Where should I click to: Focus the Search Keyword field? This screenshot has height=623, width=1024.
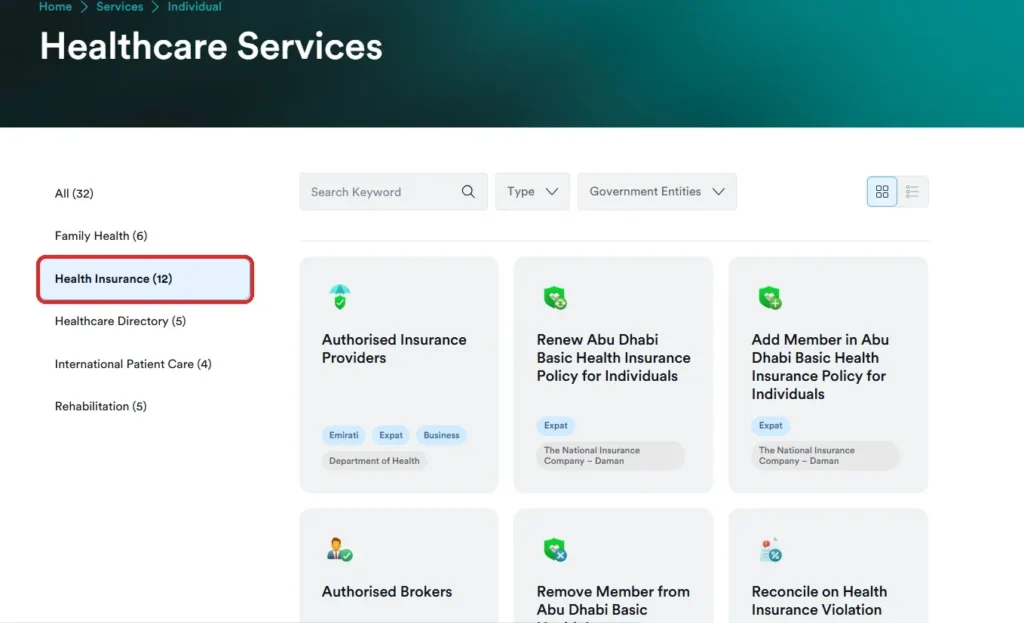pos(393,191)
